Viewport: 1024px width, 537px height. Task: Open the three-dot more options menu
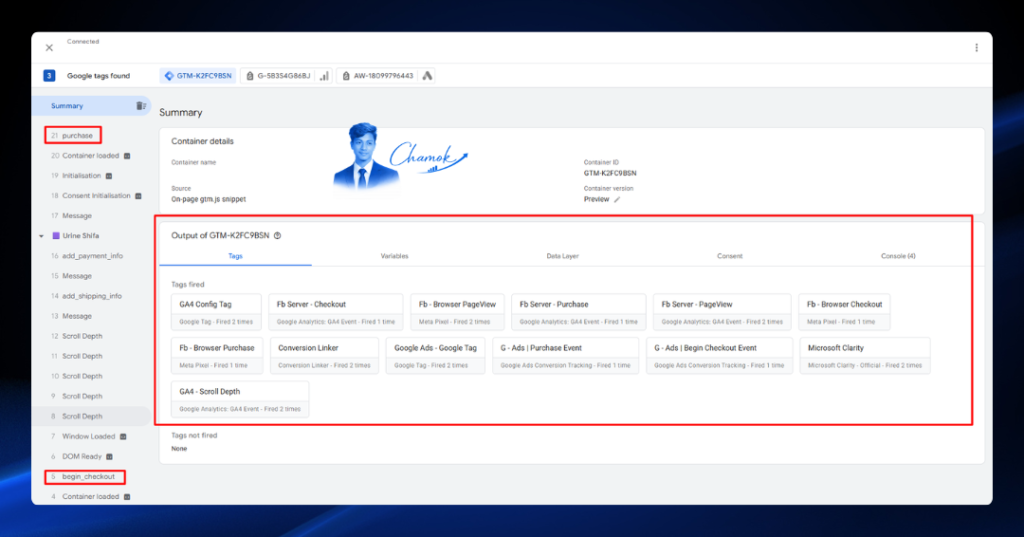(976, 48)
